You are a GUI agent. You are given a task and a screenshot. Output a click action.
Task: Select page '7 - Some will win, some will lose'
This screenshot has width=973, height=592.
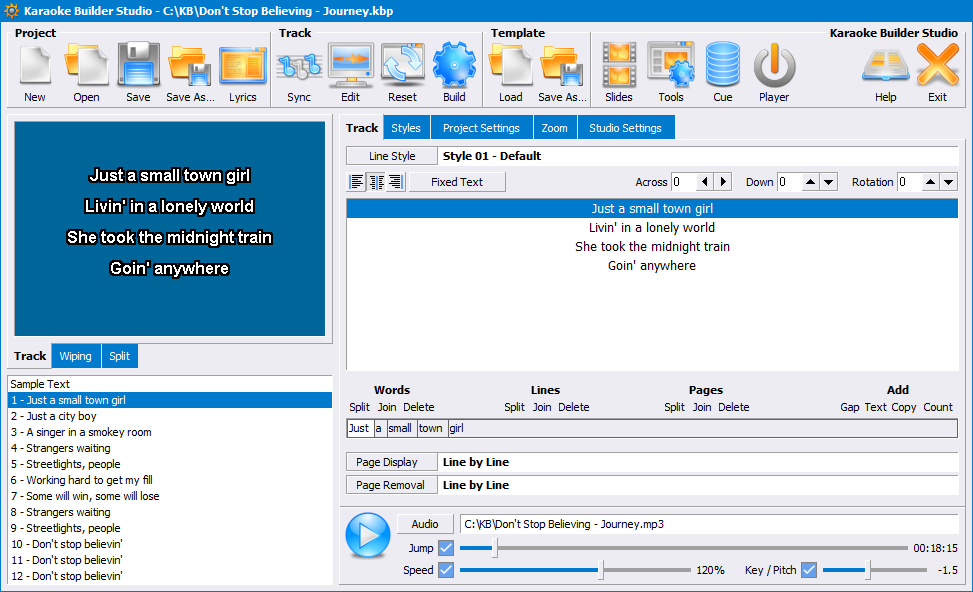click(x=169, y=496)
